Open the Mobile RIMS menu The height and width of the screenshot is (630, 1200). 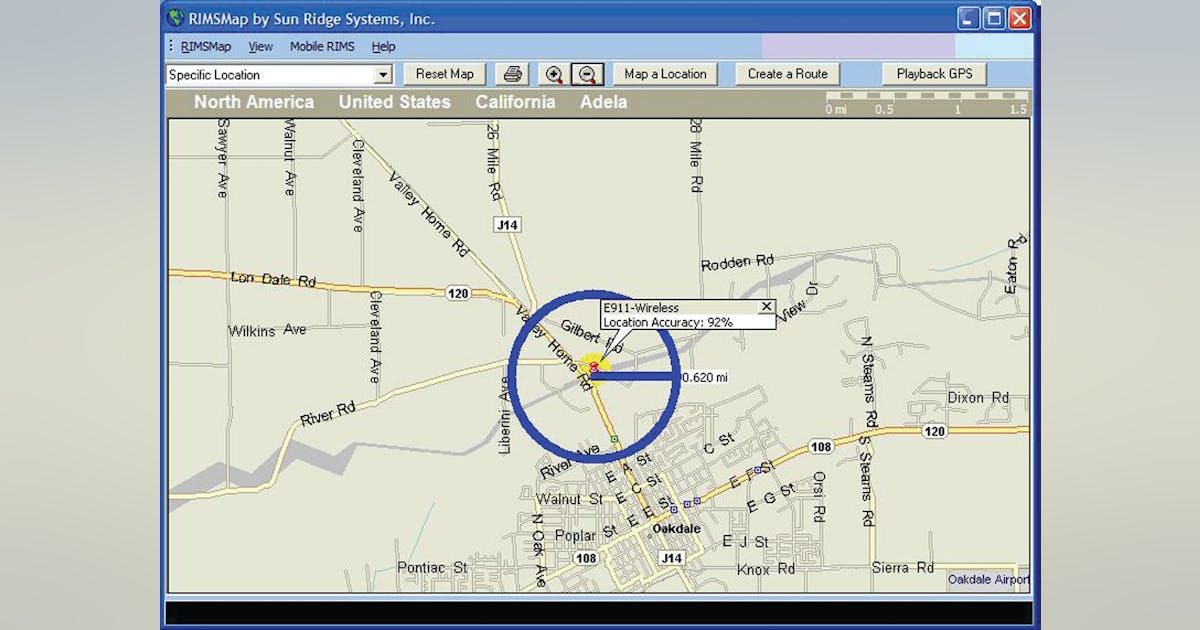click(322, 46)
